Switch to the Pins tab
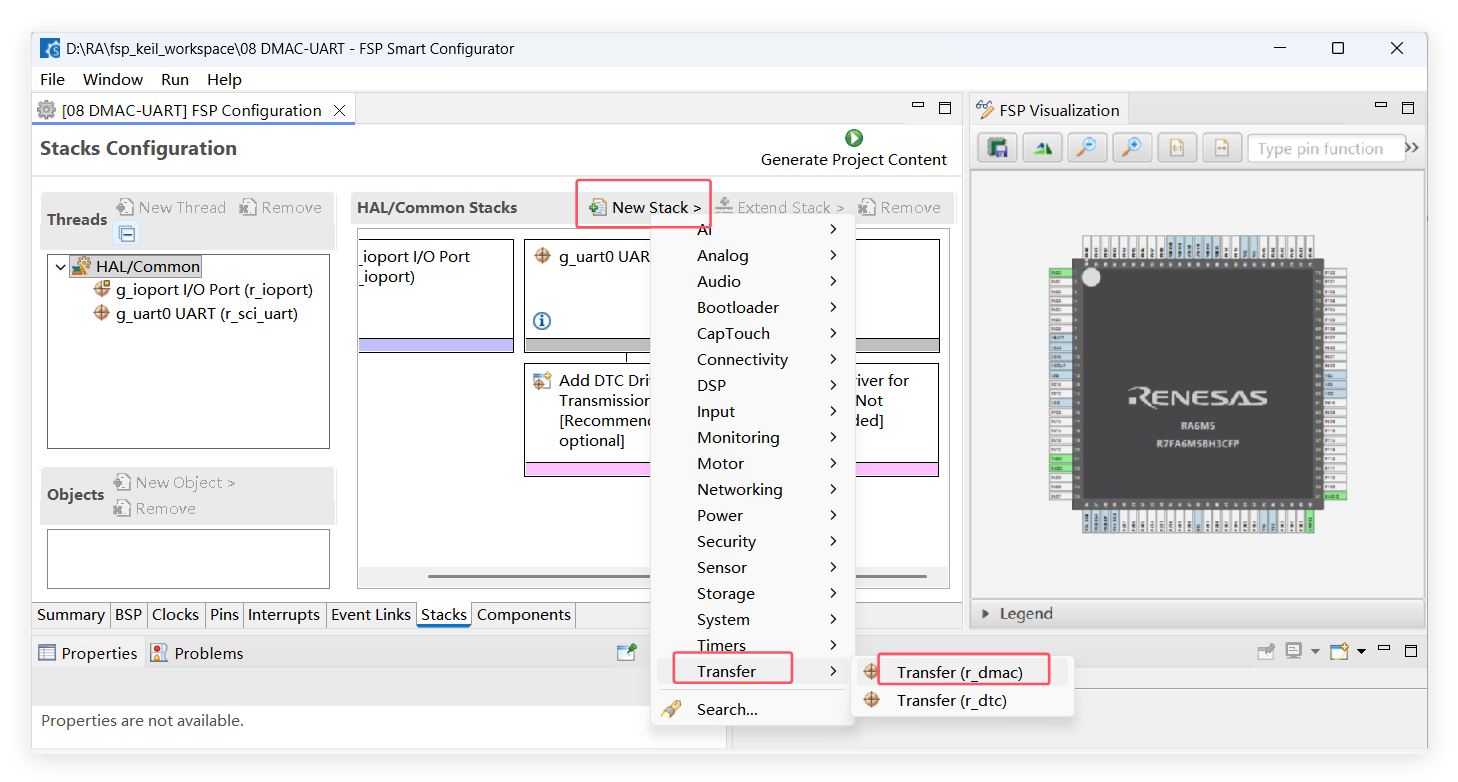Screen dimensions: 1458x782 [225, 614]
